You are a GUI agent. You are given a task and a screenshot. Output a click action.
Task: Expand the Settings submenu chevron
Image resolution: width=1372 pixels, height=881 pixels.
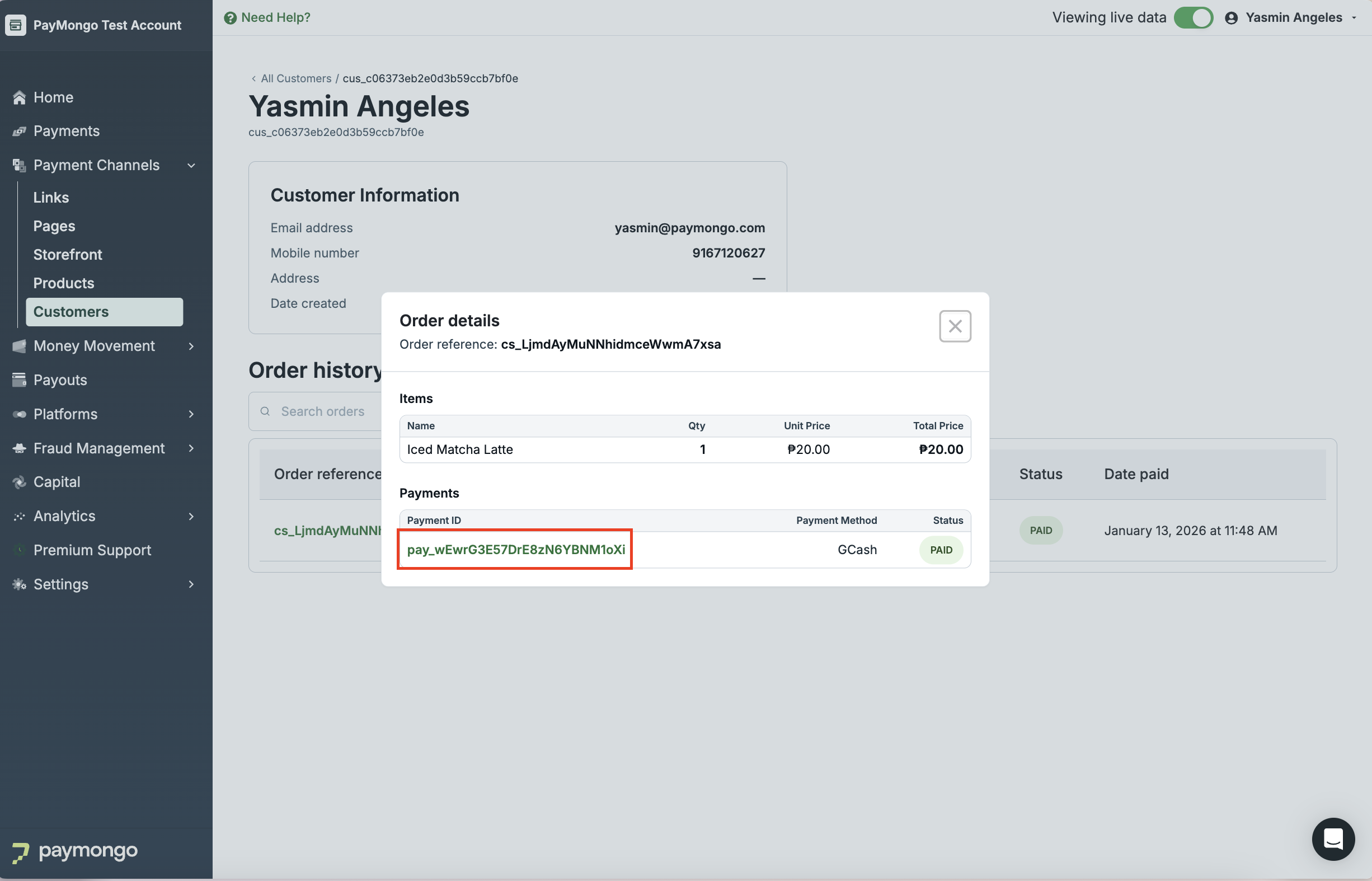tap(191, 585)
